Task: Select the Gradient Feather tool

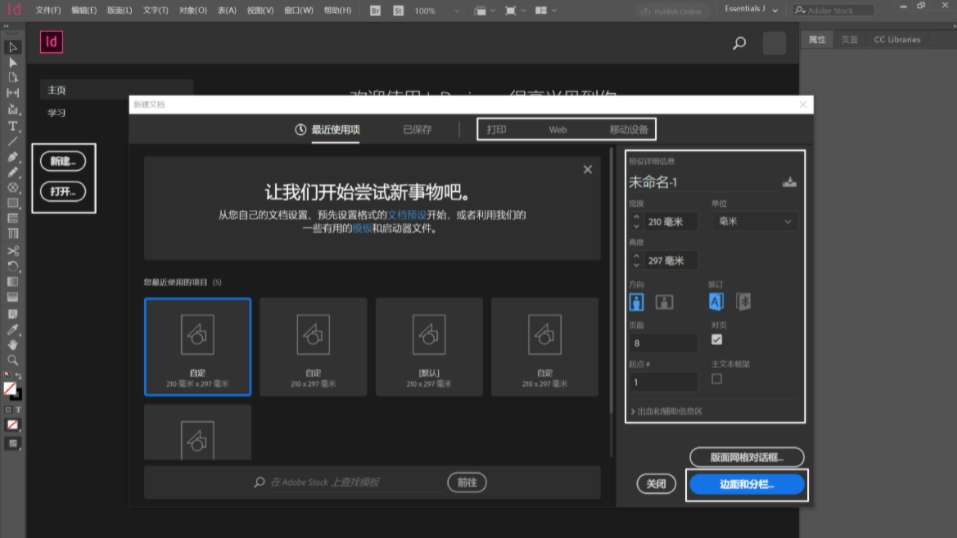Action: coord(13,297)
